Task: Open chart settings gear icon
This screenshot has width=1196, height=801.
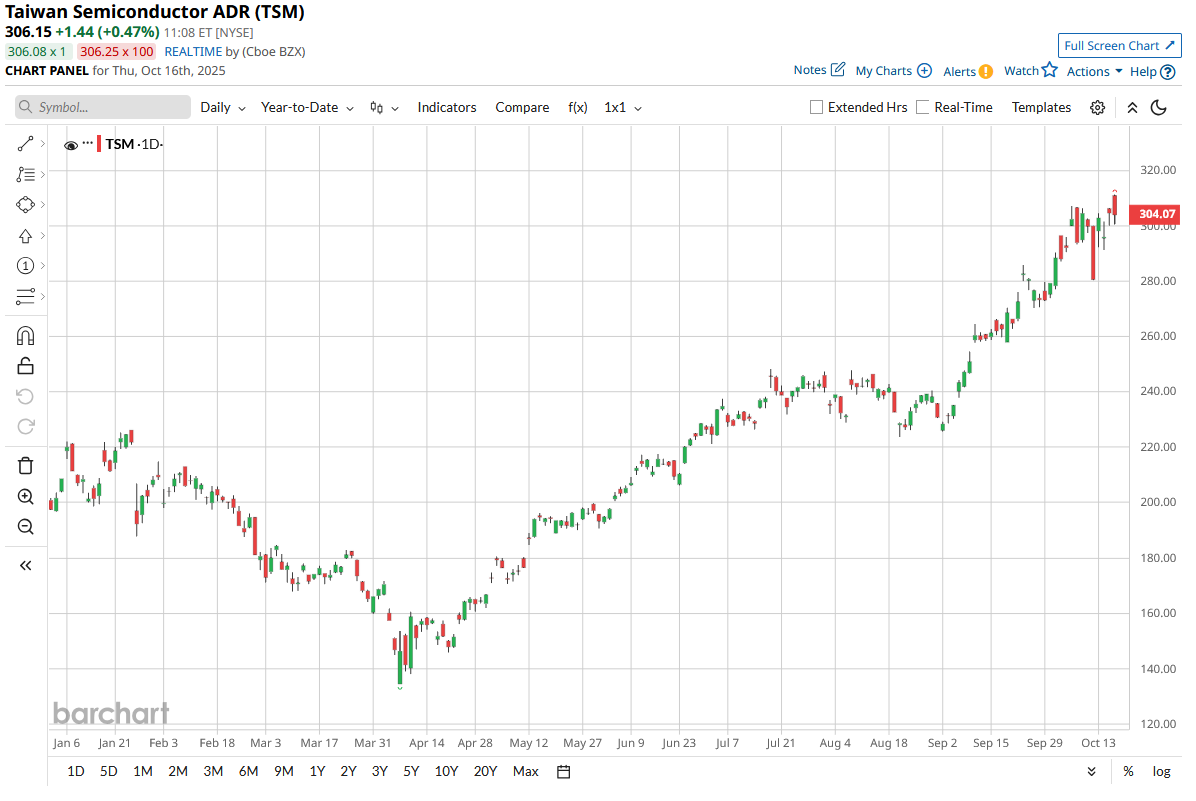Action: 1097,108
